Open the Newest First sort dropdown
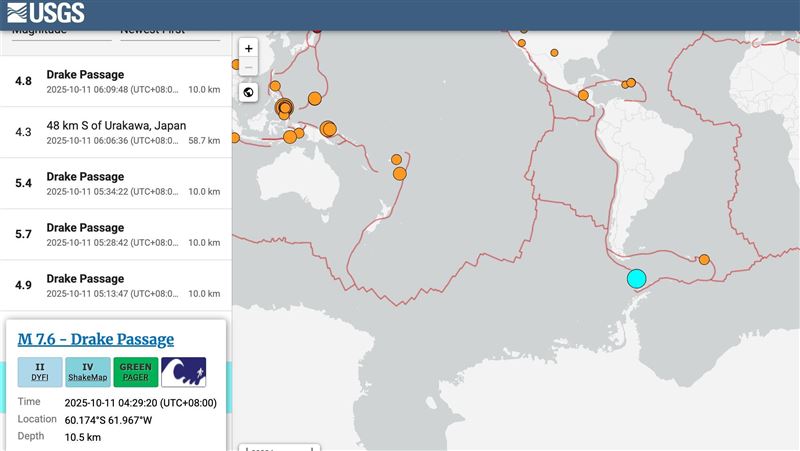 pos(170,33)
